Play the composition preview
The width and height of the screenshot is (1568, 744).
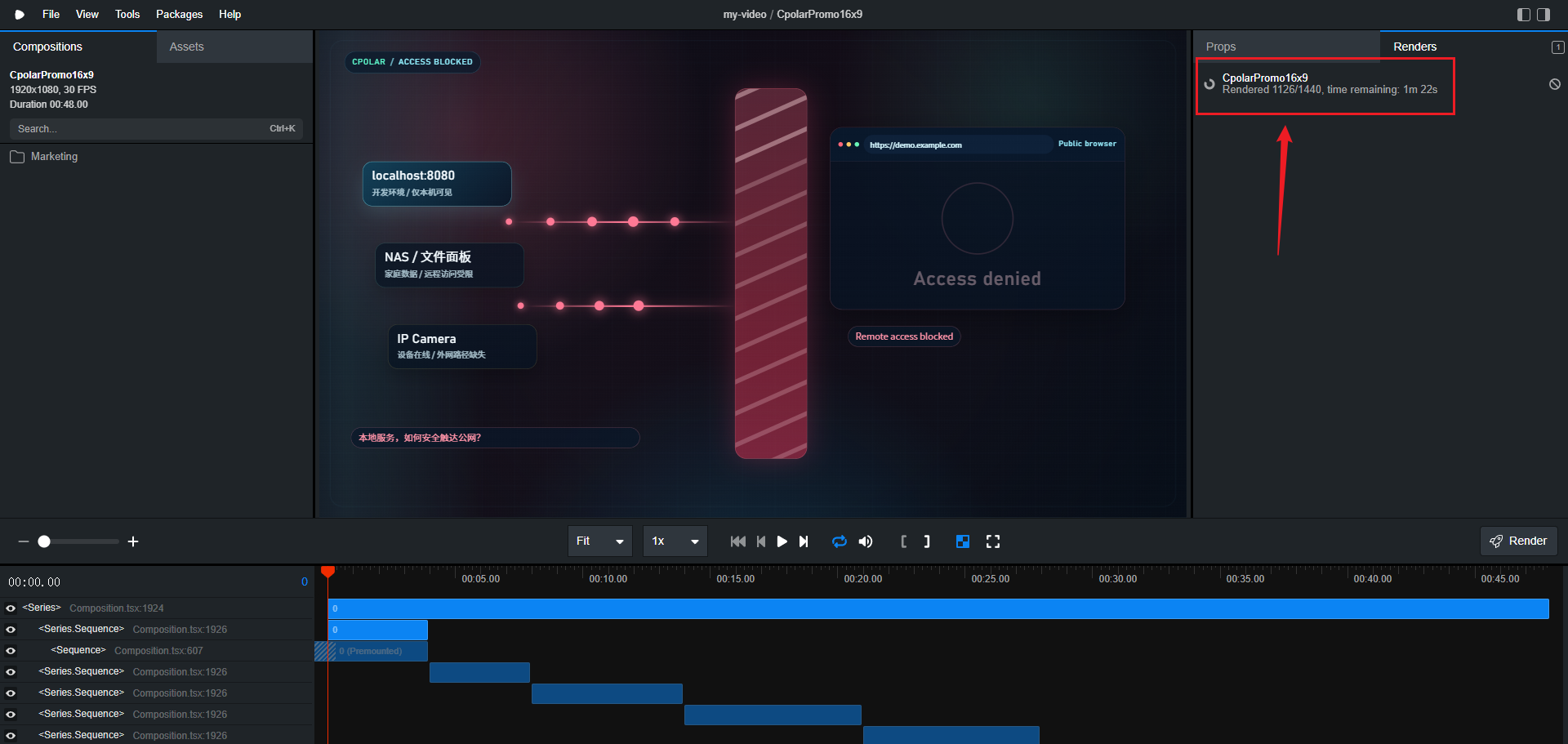tap(782, 541)
